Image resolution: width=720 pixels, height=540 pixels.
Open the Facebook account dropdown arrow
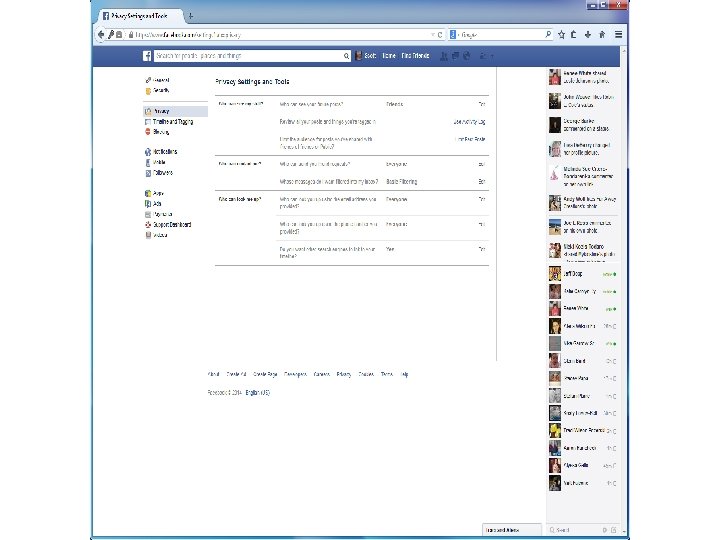click(492, 56)
